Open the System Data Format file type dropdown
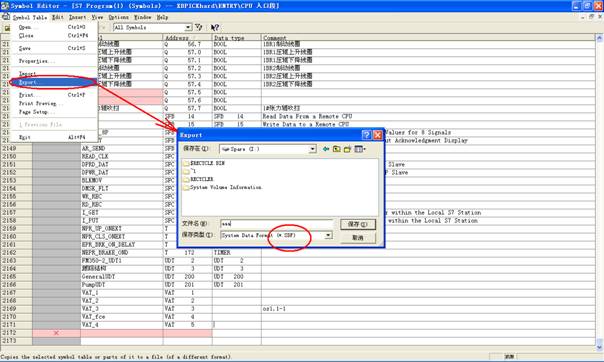 328,235
